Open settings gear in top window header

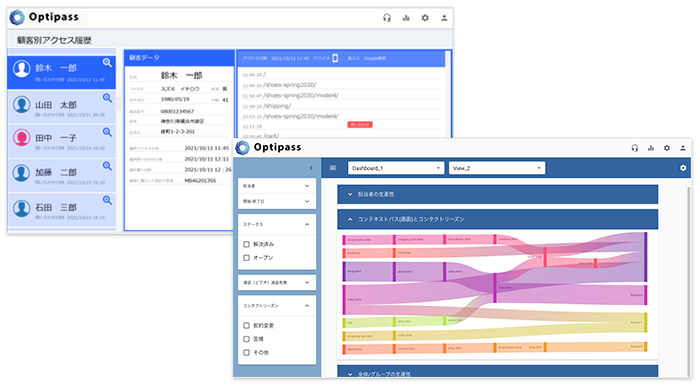[x=425, y=18]
